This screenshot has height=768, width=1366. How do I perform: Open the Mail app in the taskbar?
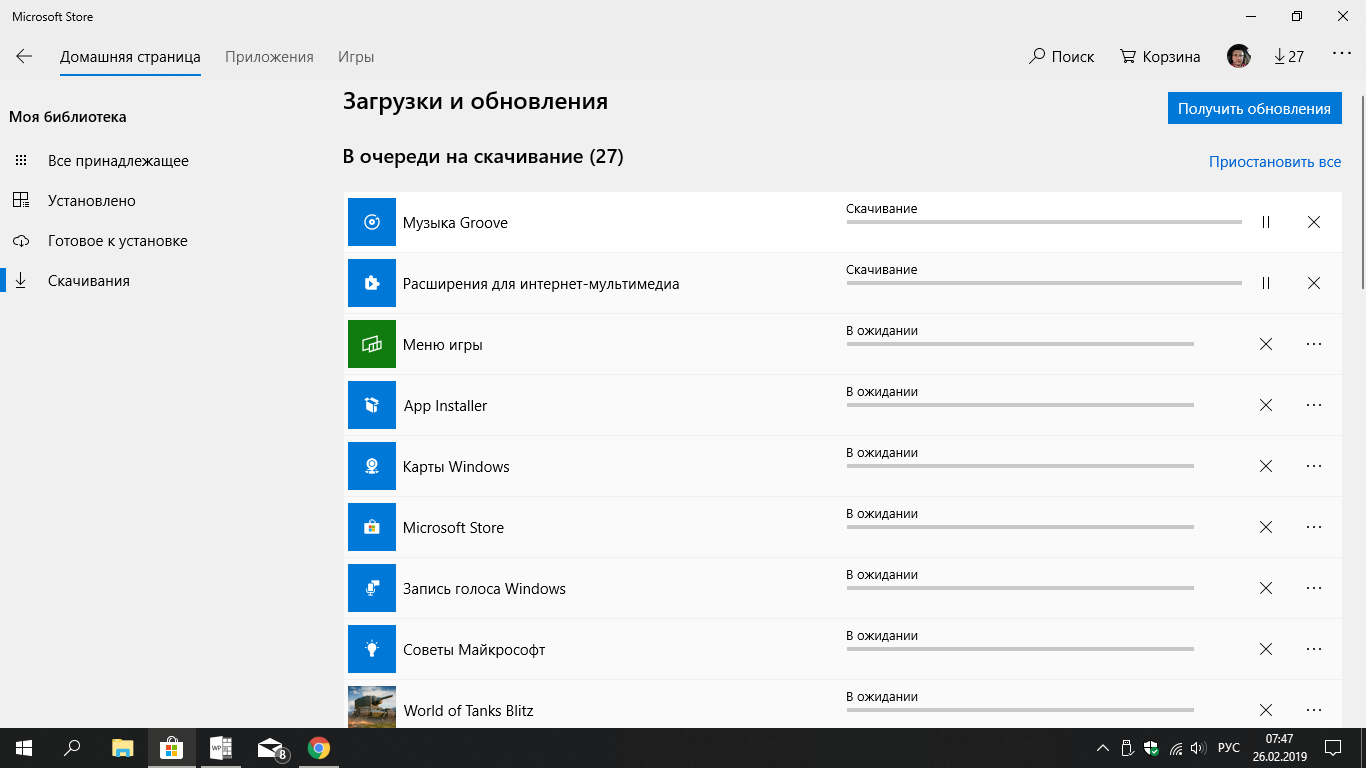pos(270,748)
